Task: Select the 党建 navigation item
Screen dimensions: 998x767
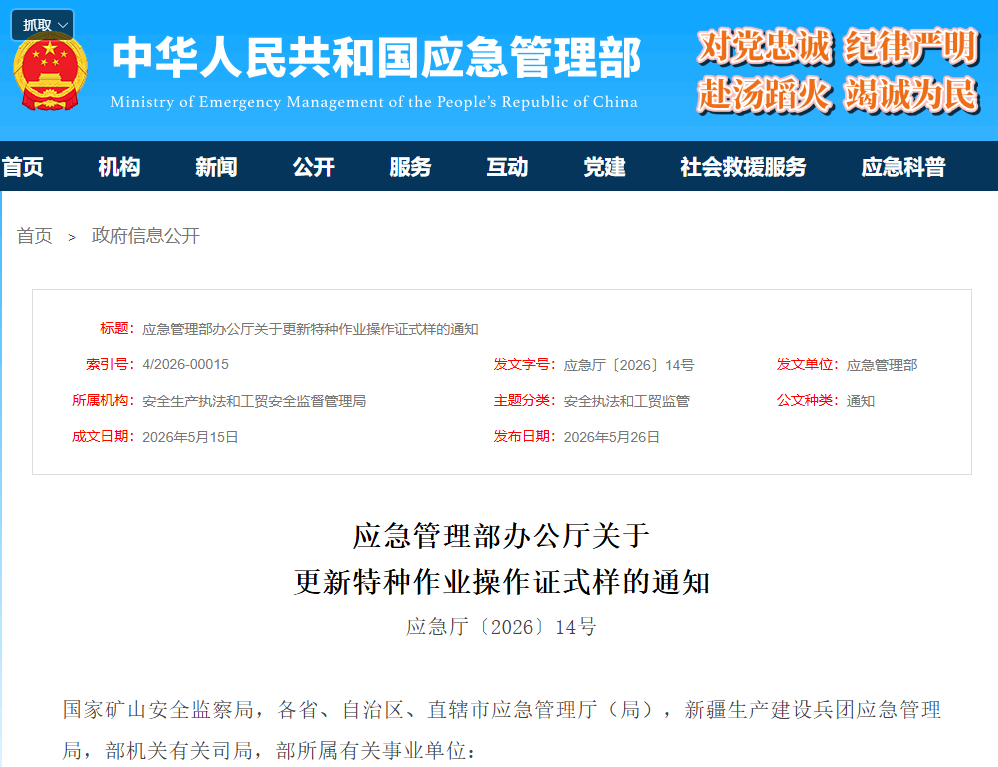Action: [604, 167]
